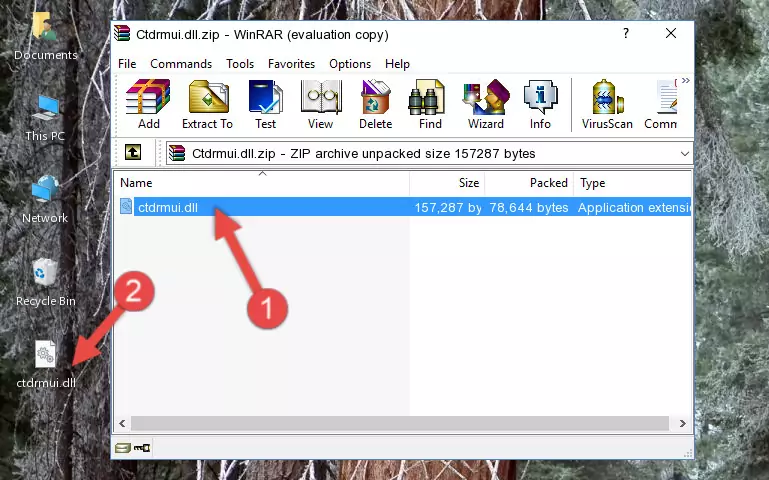Click the 78,644 bytes packed value
Screen dimensions: 769x480
tap(529, 208)
